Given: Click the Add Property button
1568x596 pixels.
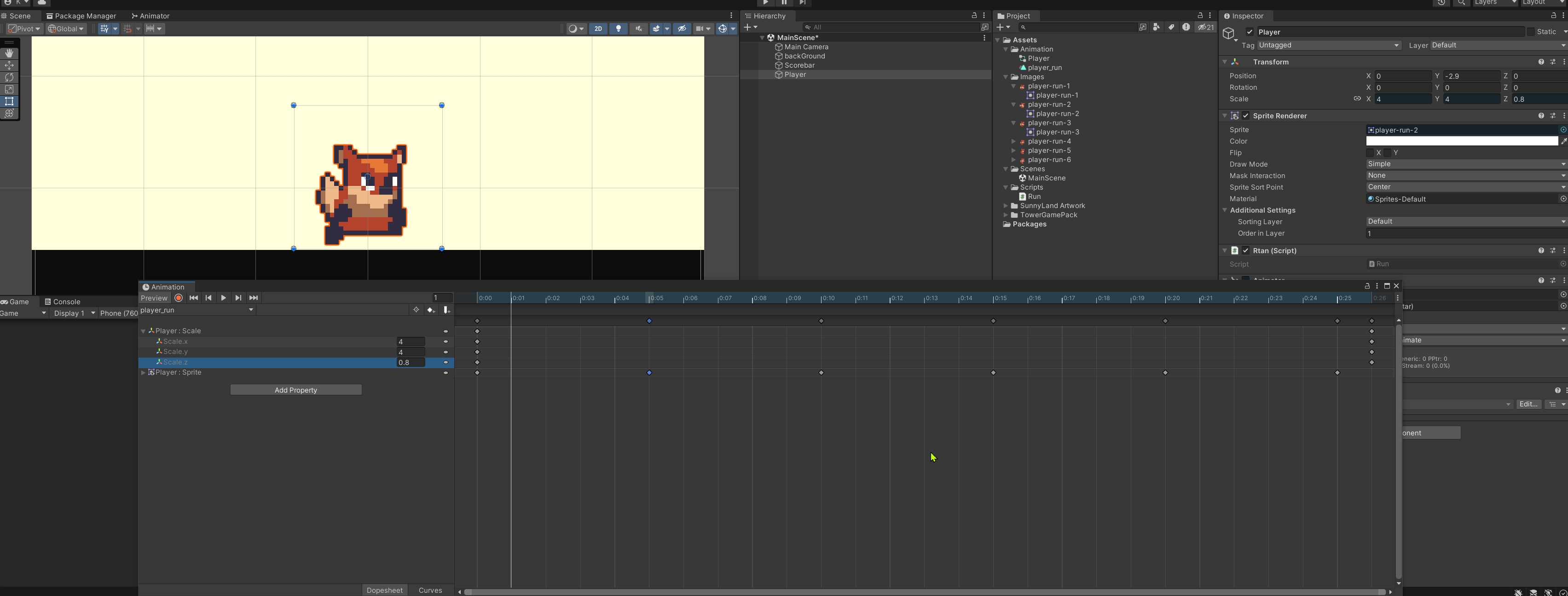Looking at the screenshot, I should tap(296, 390).
